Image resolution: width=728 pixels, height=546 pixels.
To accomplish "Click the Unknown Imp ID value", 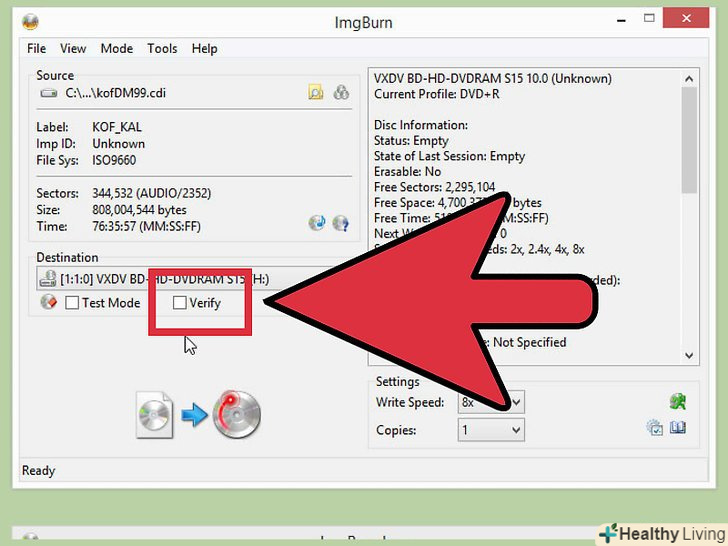I will pos(118,144).
